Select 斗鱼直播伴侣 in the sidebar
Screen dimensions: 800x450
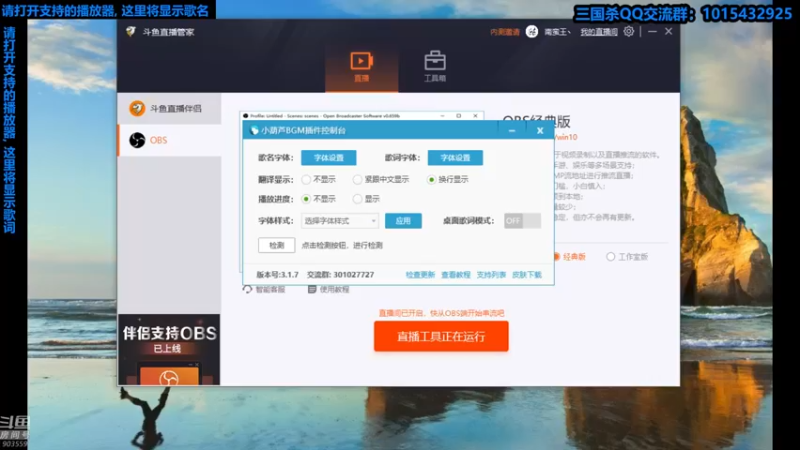click(x=169, y=109)
